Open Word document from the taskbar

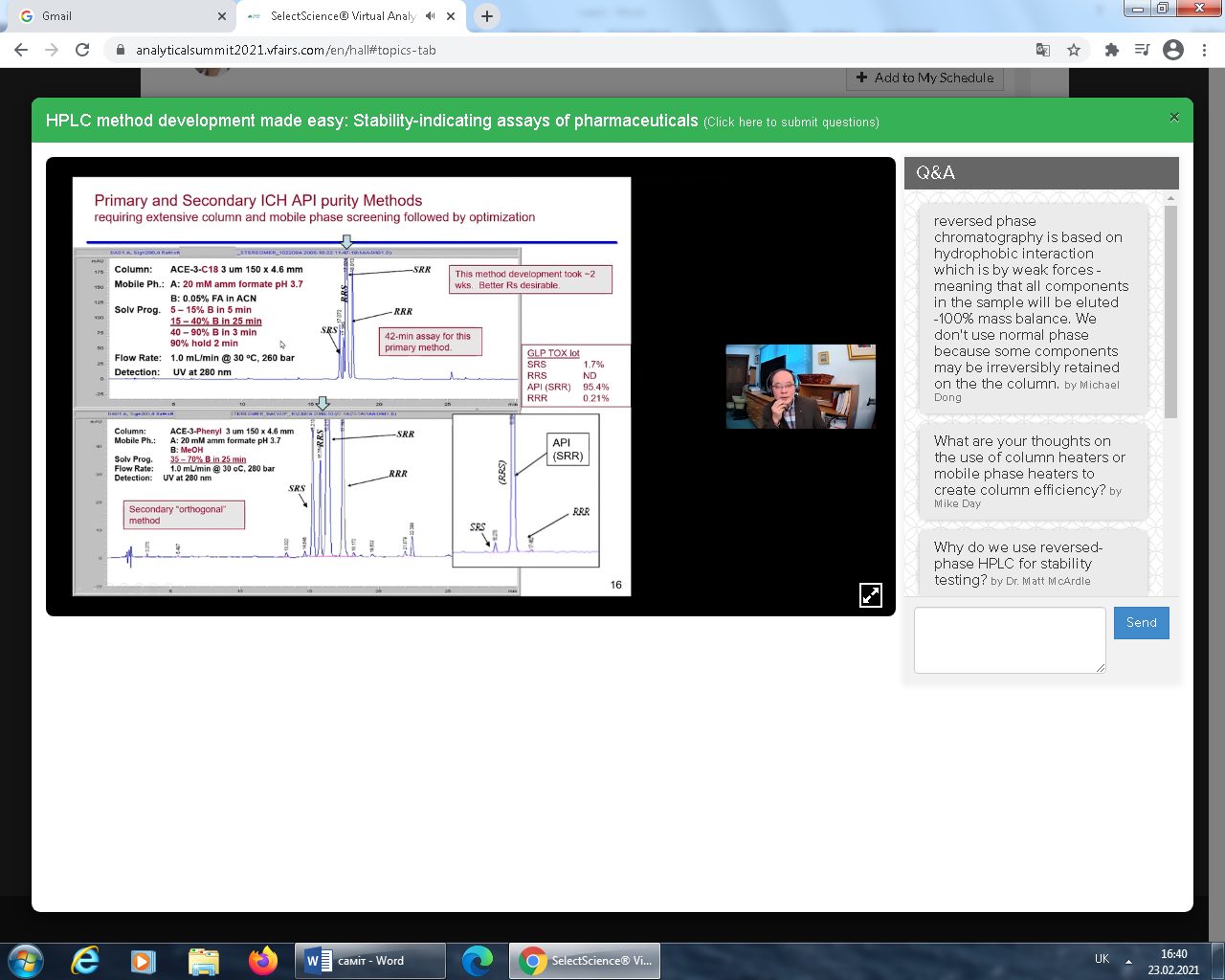(369, 961)
